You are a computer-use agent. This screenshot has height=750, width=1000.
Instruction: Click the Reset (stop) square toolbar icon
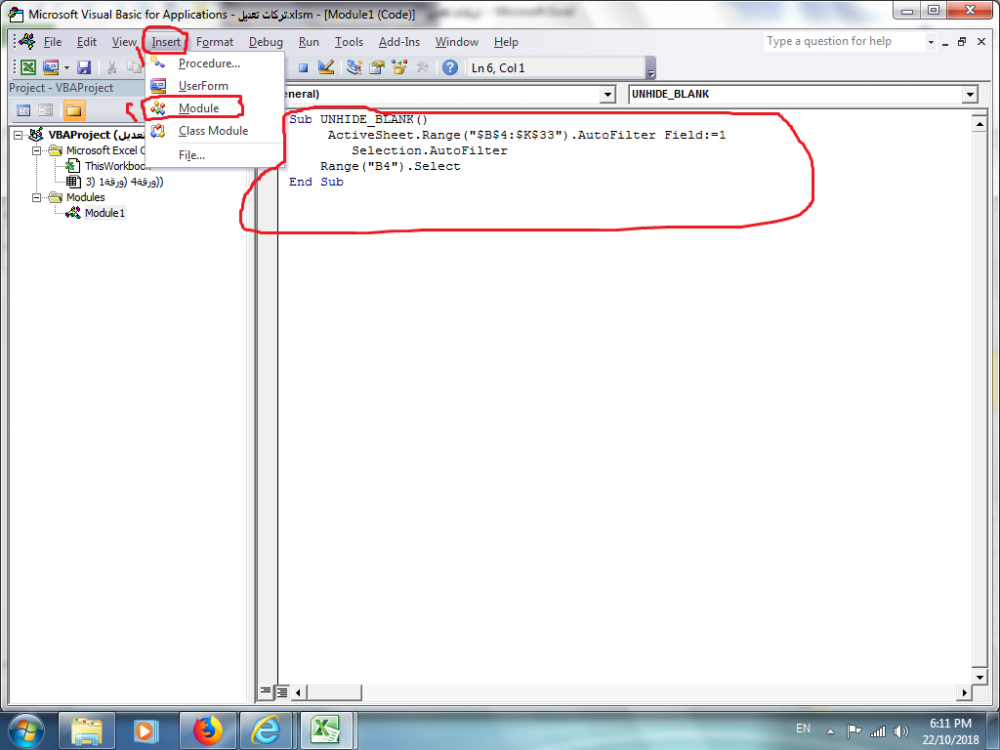click(304, 68)
